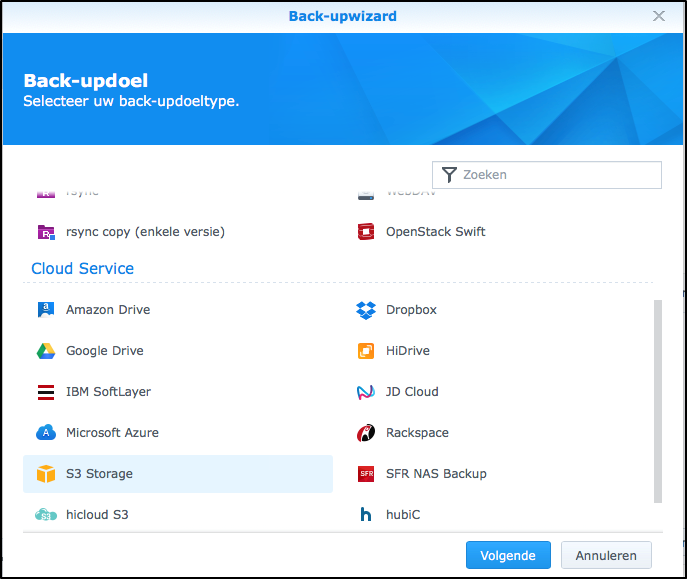687x579 pixels.
Task: Click the vertical scrollbar in the list
Action: pyautogui.click(x=657, y=400)
